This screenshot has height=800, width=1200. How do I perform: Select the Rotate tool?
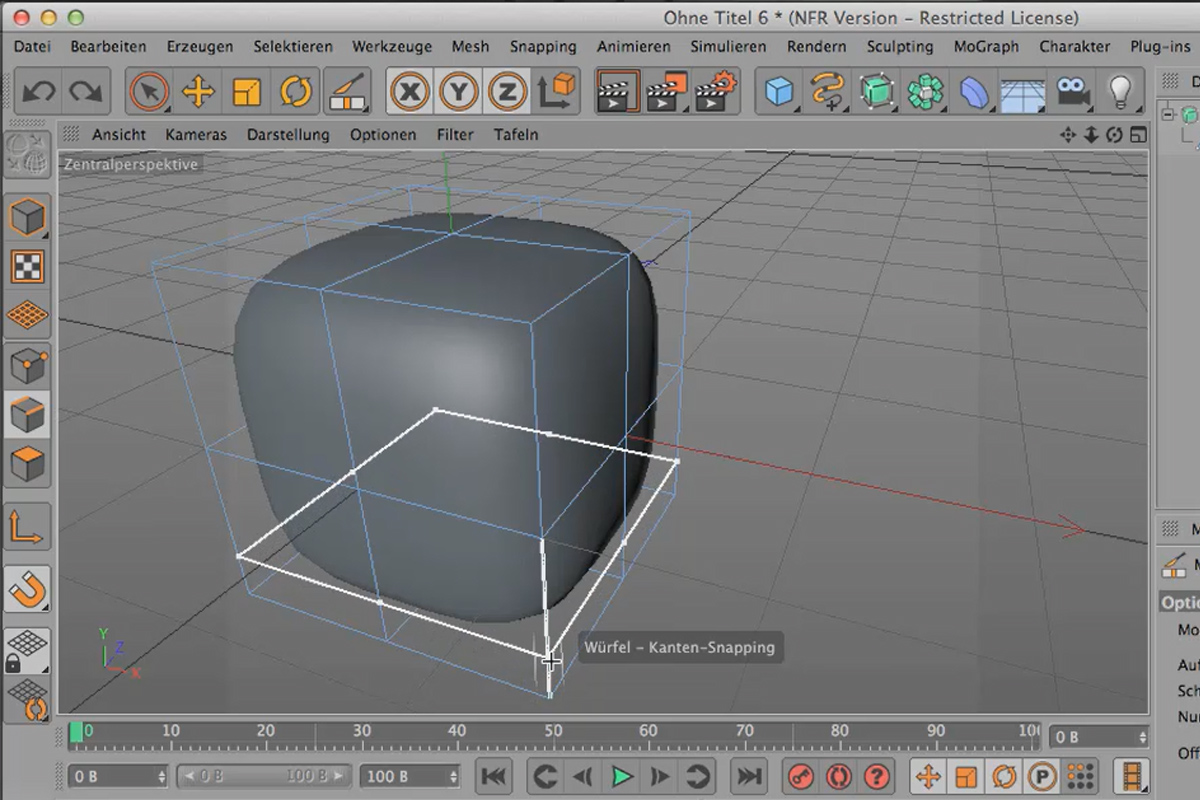coord(294,90)
